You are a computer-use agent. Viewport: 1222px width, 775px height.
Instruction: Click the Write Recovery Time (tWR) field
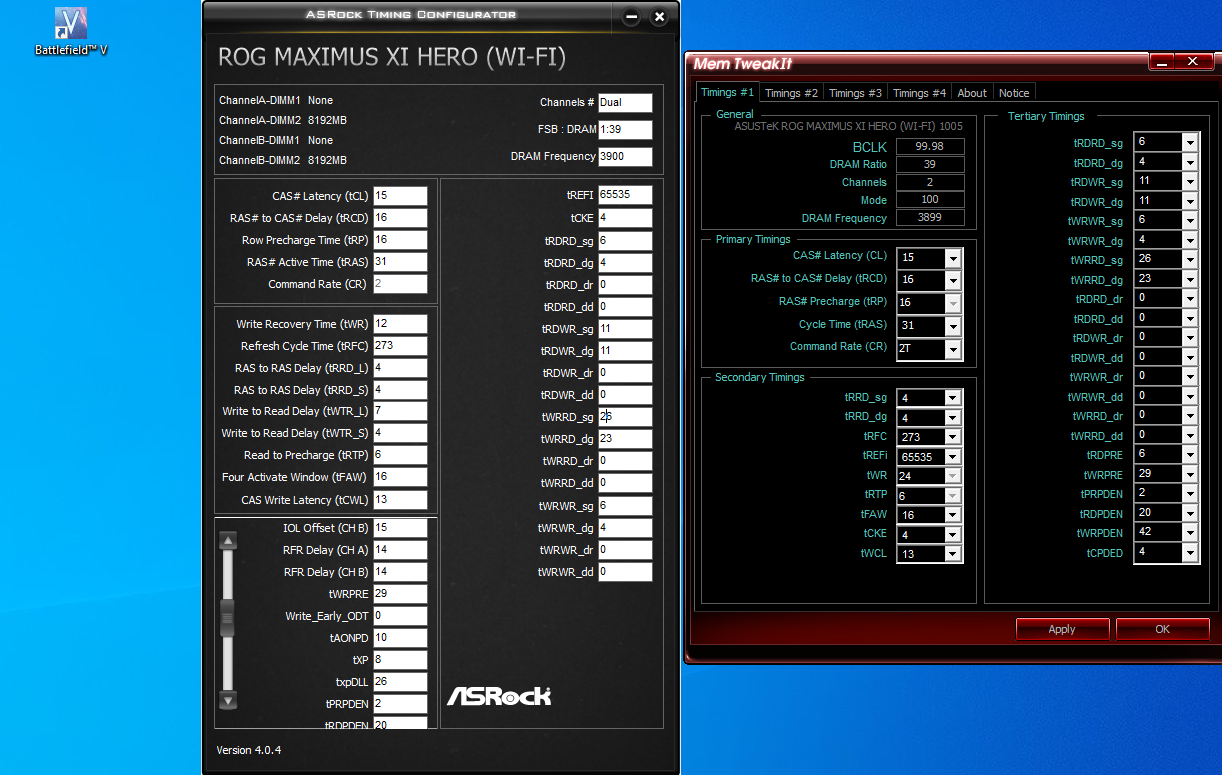point(400,324)
